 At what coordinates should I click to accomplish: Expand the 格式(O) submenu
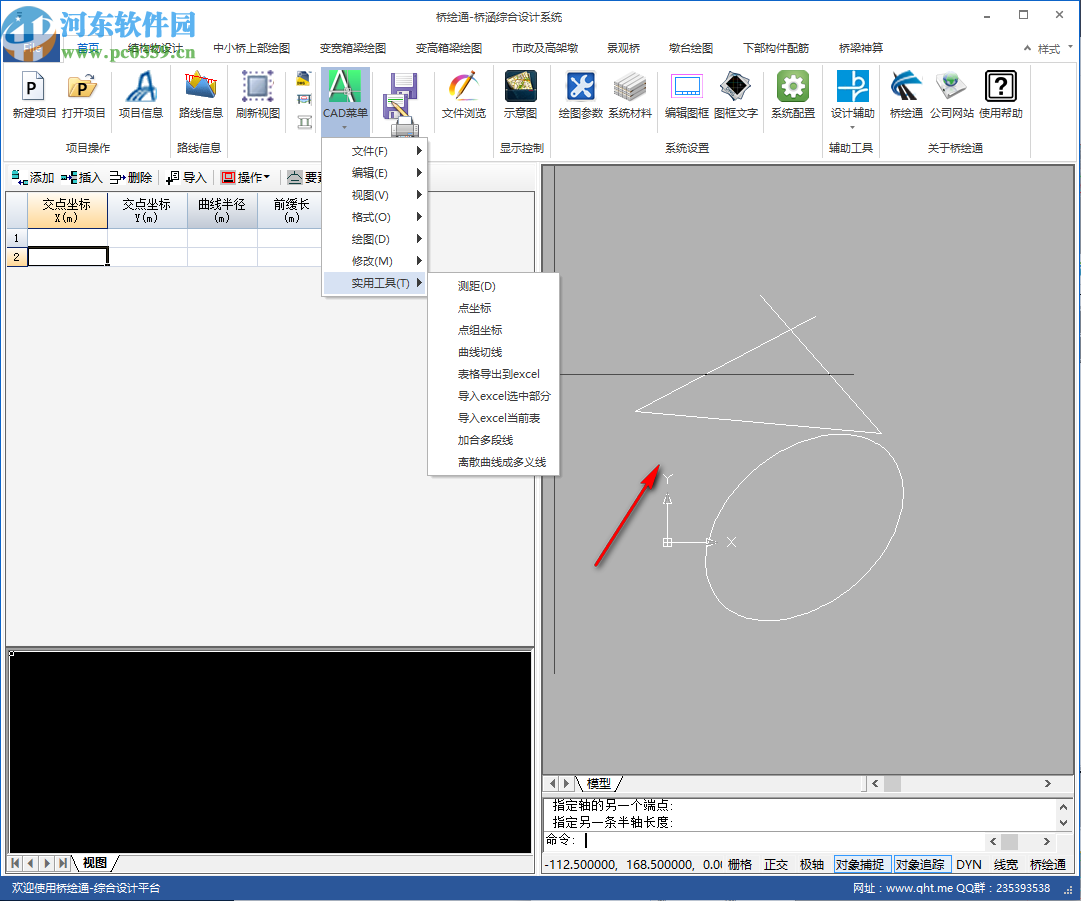[x=375, y=217]
